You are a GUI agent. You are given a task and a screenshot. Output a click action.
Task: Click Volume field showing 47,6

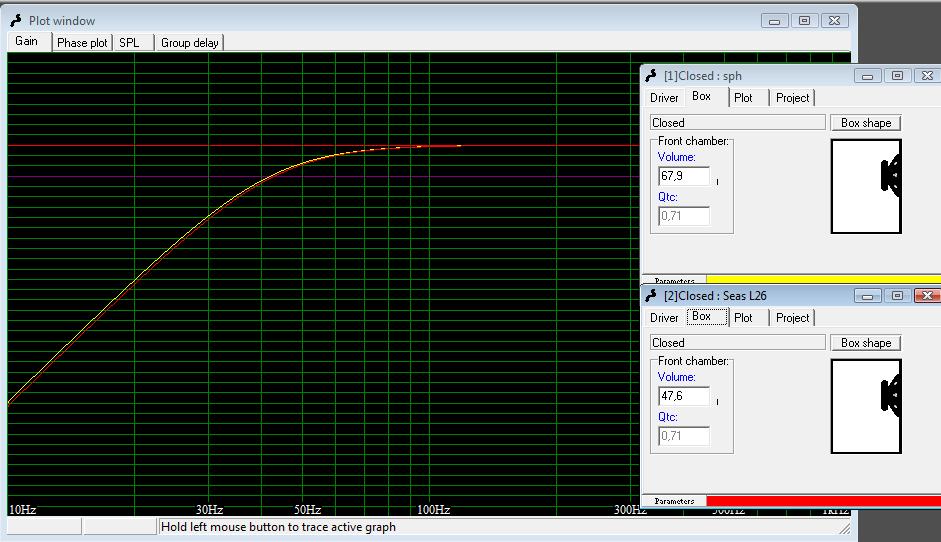coord(684,397)
